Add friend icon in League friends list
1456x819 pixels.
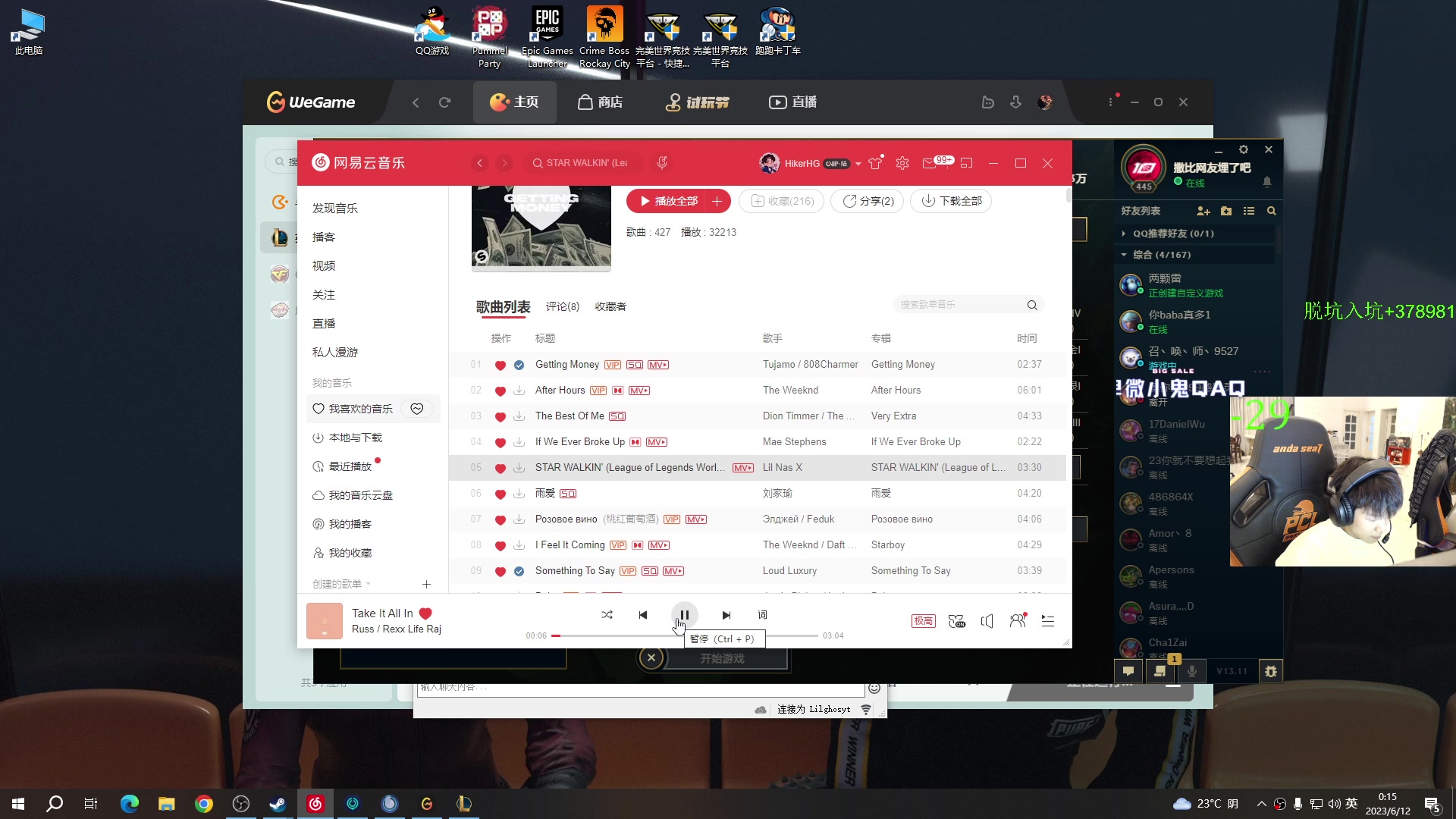point(1203,211)
